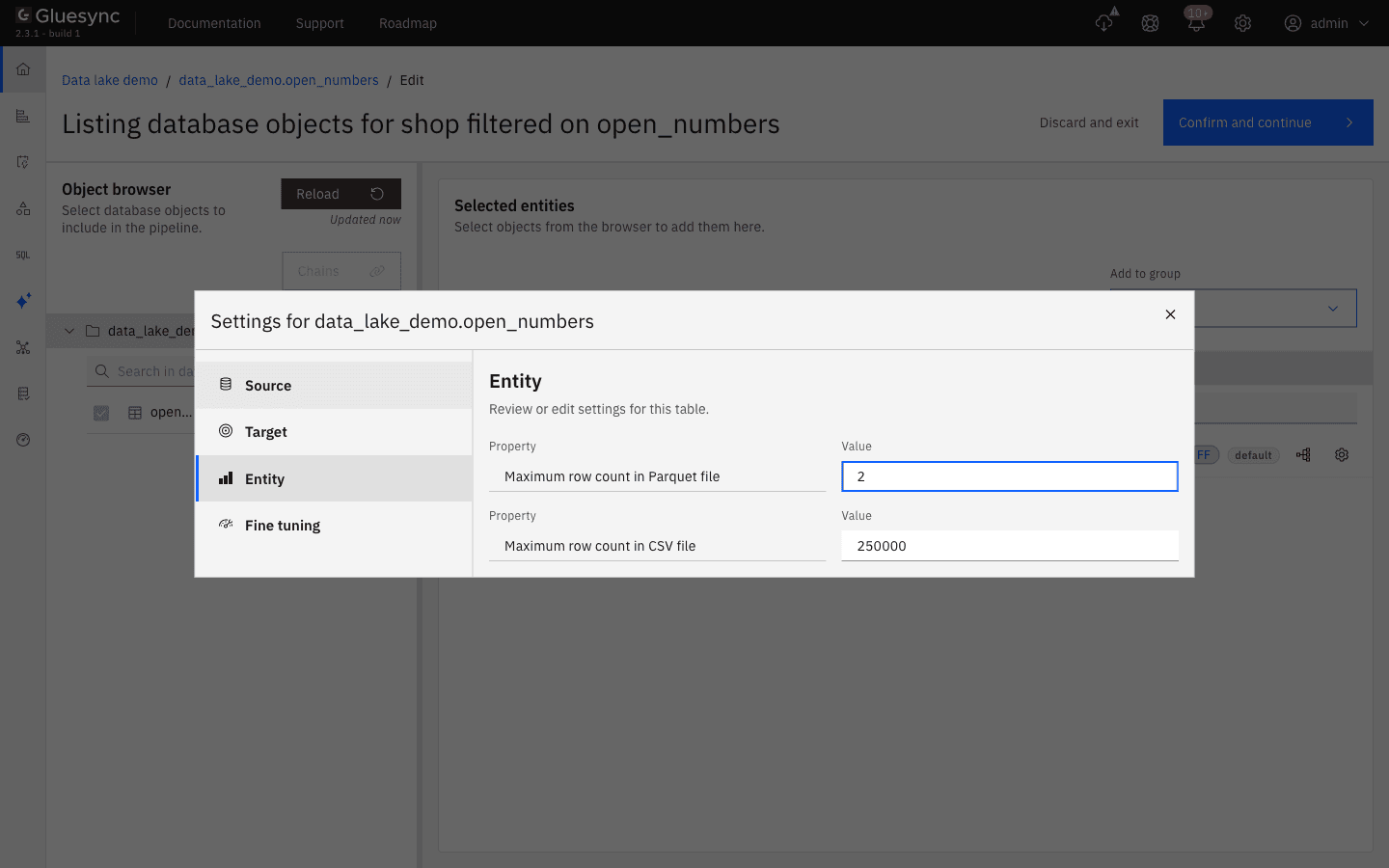This screenshot has width=1389, height=868.
Task: Open Roadmap in top menu
Action: [408, 23]
